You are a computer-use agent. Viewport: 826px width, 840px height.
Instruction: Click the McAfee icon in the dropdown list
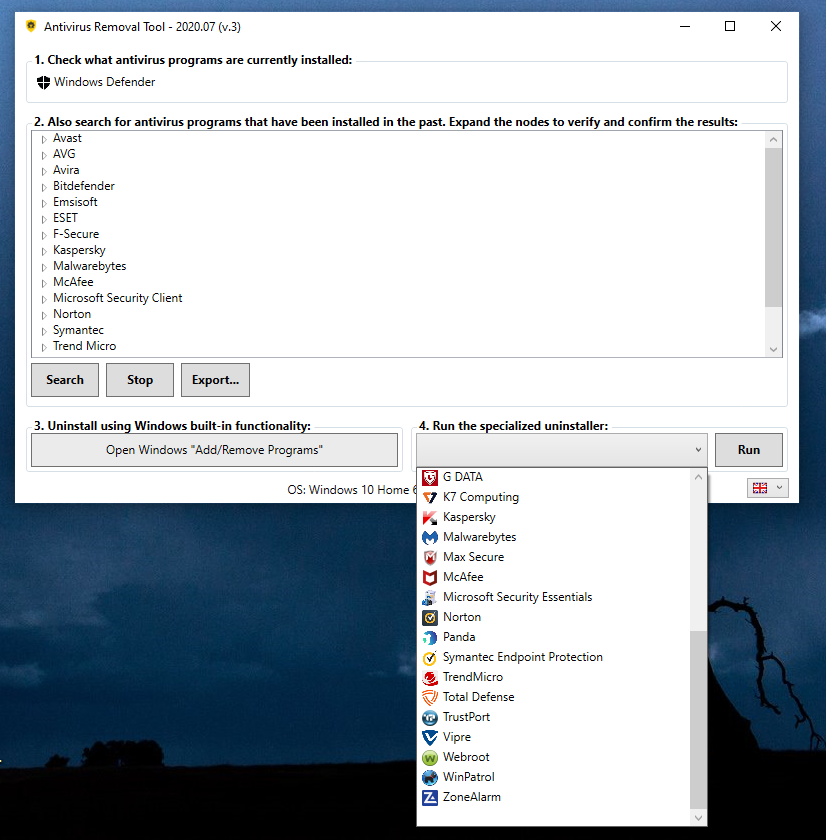430,577
